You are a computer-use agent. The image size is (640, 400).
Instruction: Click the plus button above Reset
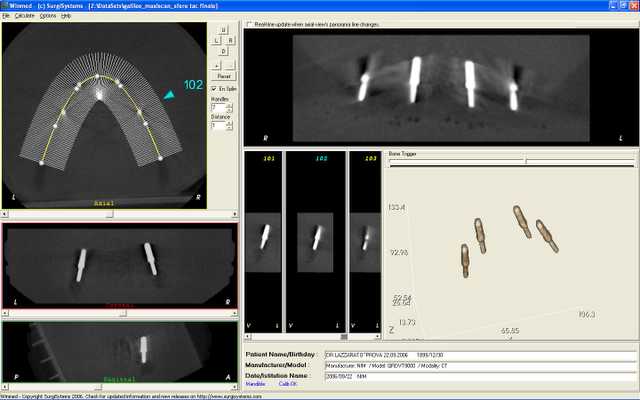pos(216,65)
